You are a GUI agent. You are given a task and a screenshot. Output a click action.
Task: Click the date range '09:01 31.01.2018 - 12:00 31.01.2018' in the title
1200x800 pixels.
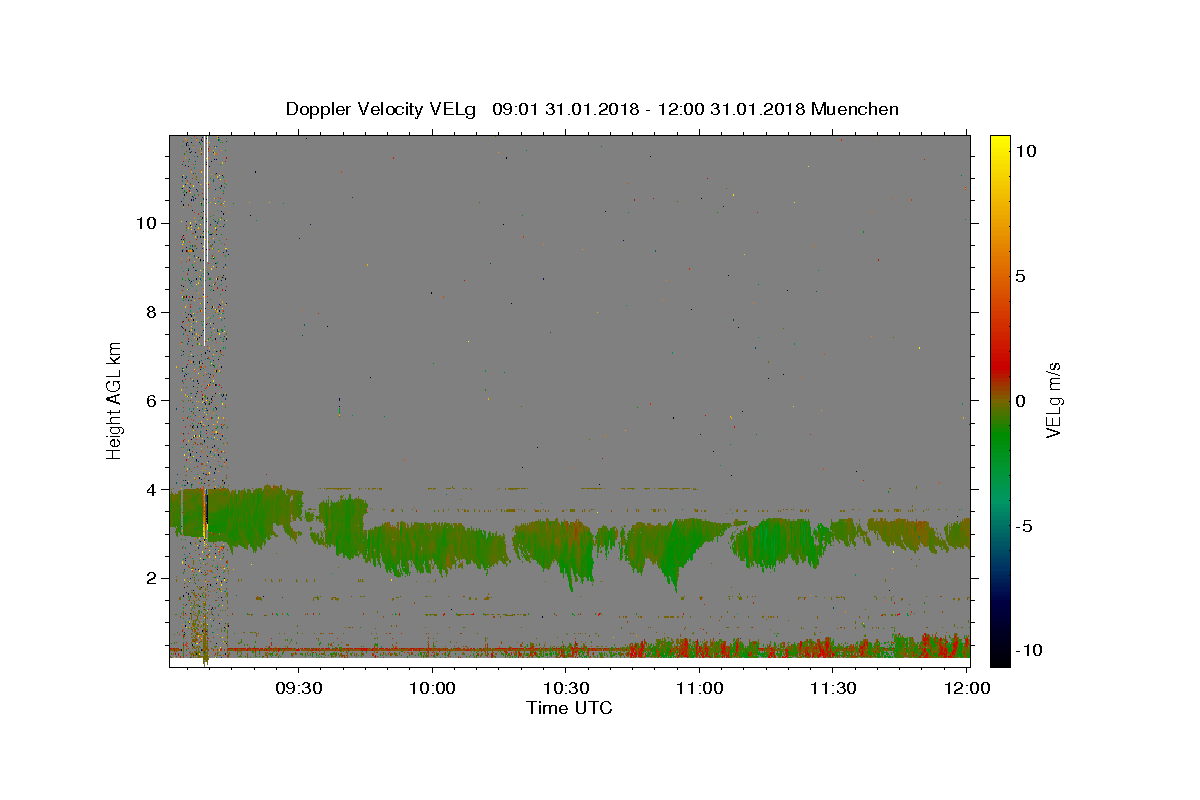649,109
